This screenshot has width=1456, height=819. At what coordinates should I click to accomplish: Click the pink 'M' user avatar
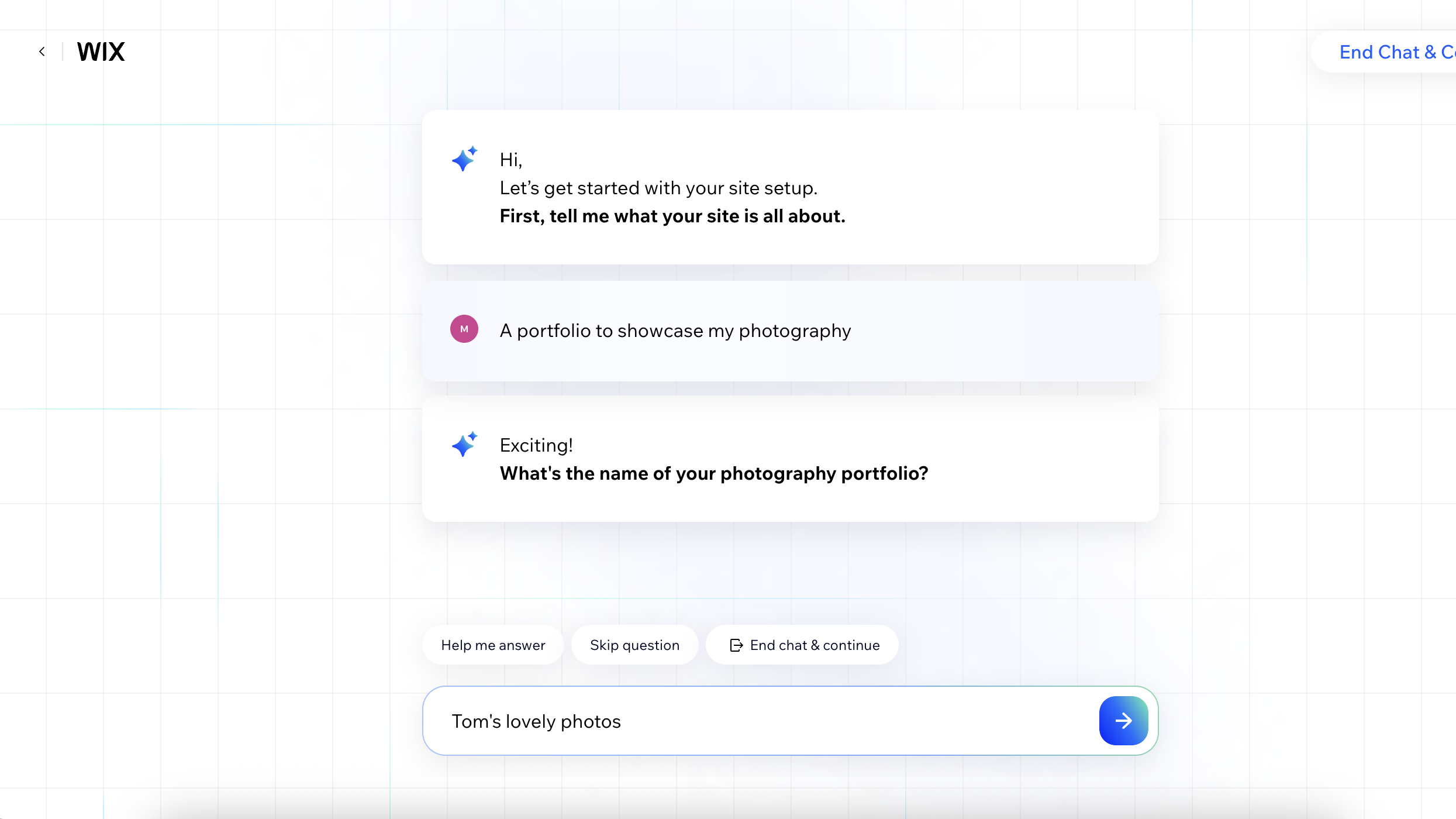coord(464,329)
